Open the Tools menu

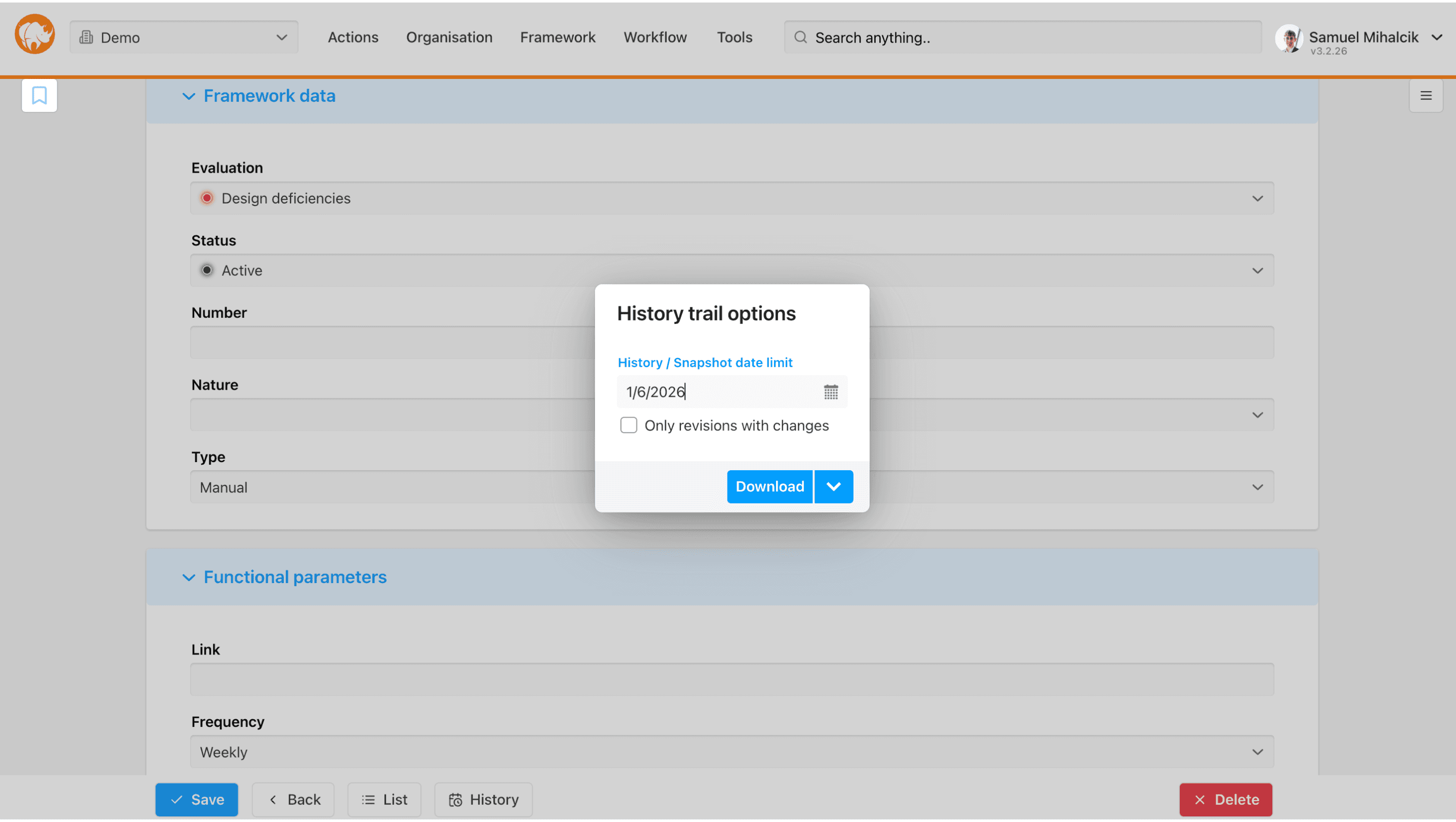click(x=734, y=37)
